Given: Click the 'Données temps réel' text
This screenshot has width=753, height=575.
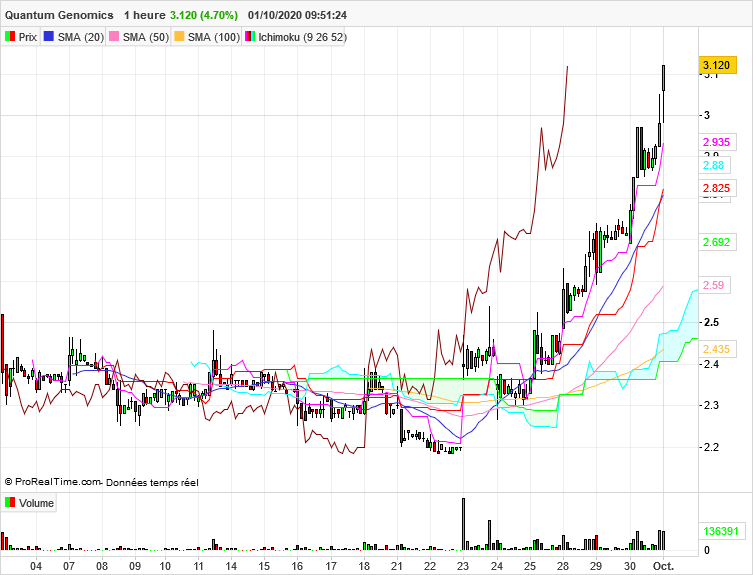Looking at the screenshot, I should (152, 483).
